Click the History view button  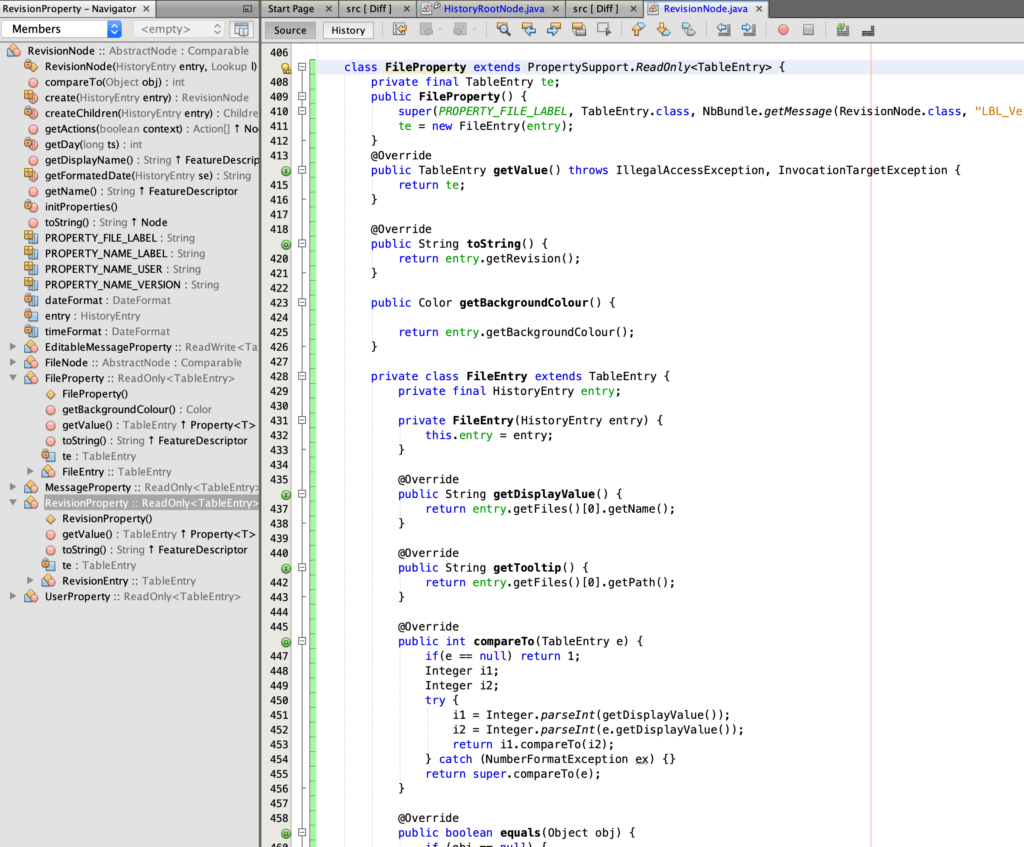coord(348,30)
